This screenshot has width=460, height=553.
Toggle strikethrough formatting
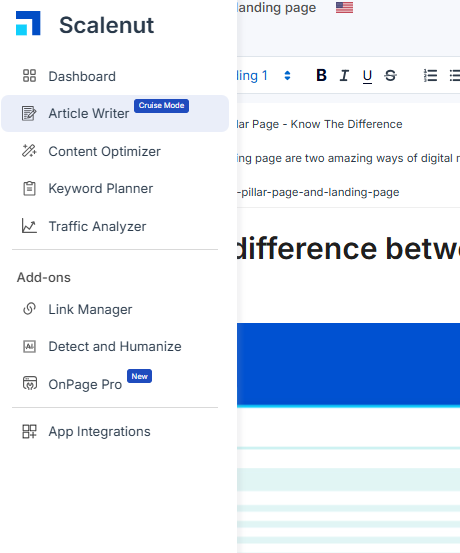pyautogui.click(x=390, y=75)
